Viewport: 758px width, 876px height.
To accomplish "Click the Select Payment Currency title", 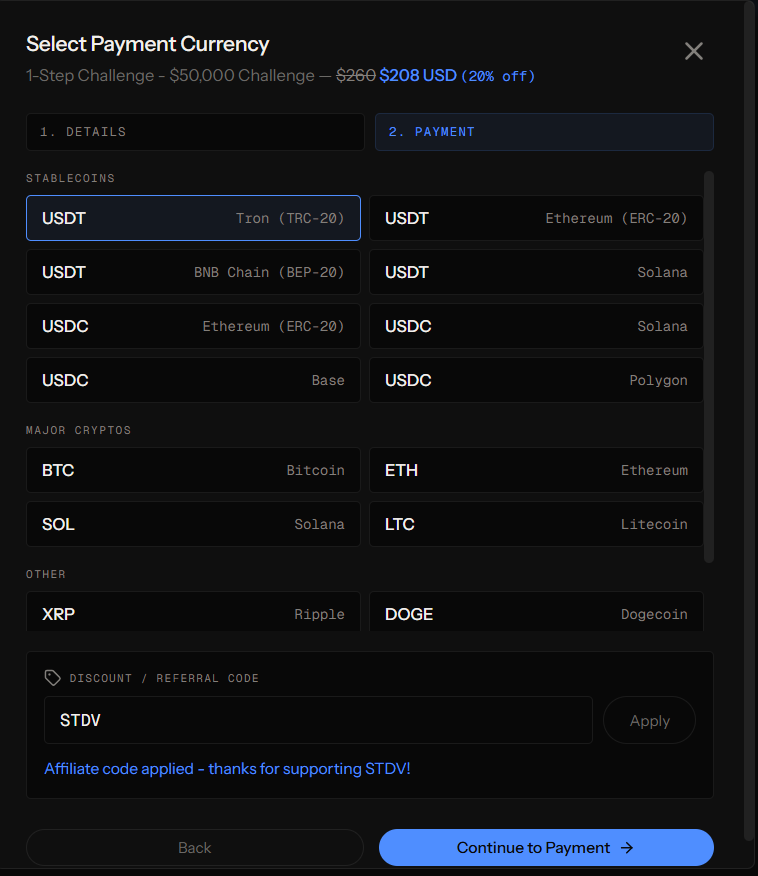I will tap(147, 44).
